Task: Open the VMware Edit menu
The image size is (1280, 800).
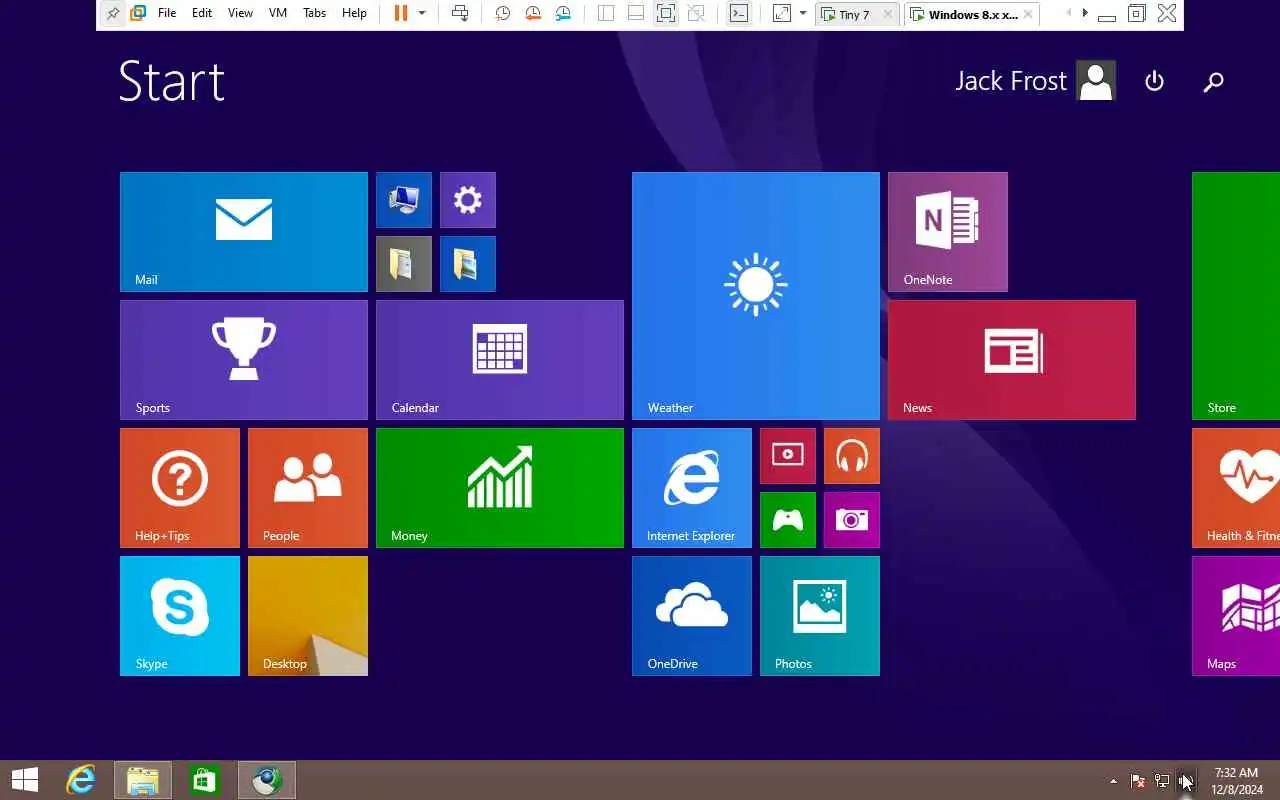Action: tap(202, 13)
